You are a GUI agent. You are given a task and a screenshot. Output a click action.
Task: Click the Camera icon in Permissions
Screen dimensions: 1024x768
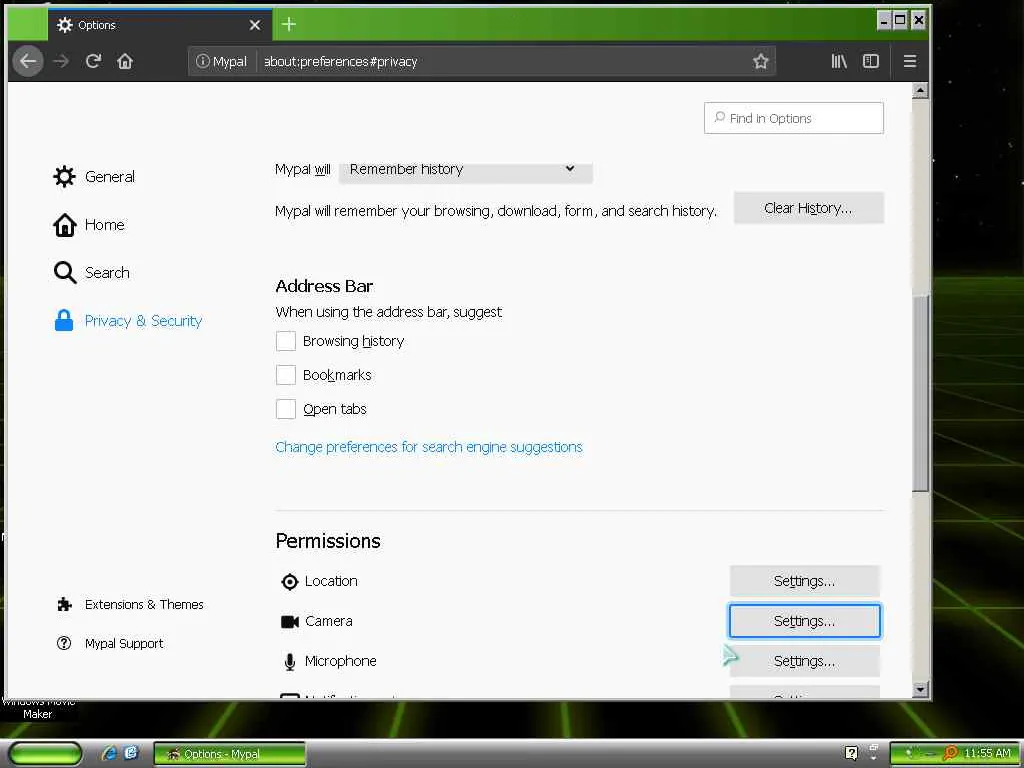click(x=290, y=622)
